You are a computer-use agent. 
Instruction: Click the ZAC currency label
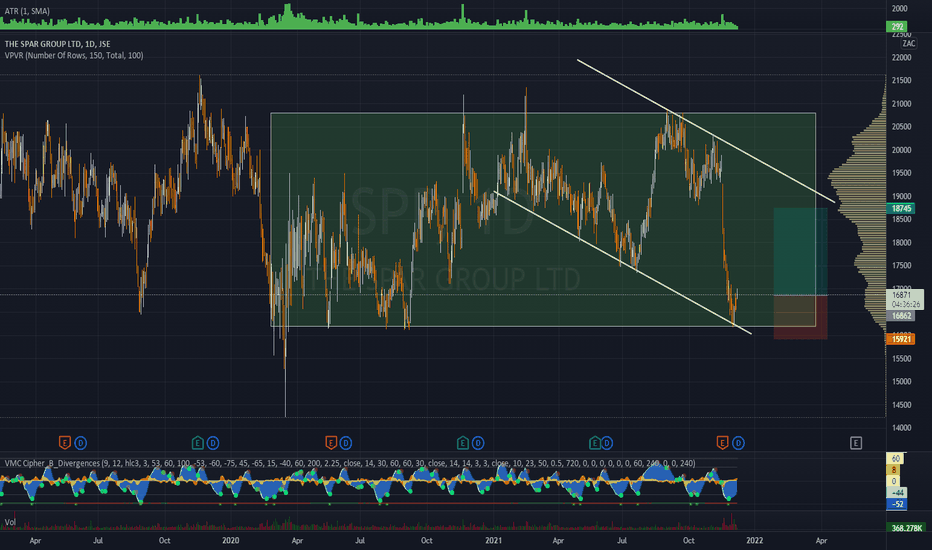coord(909,43)
